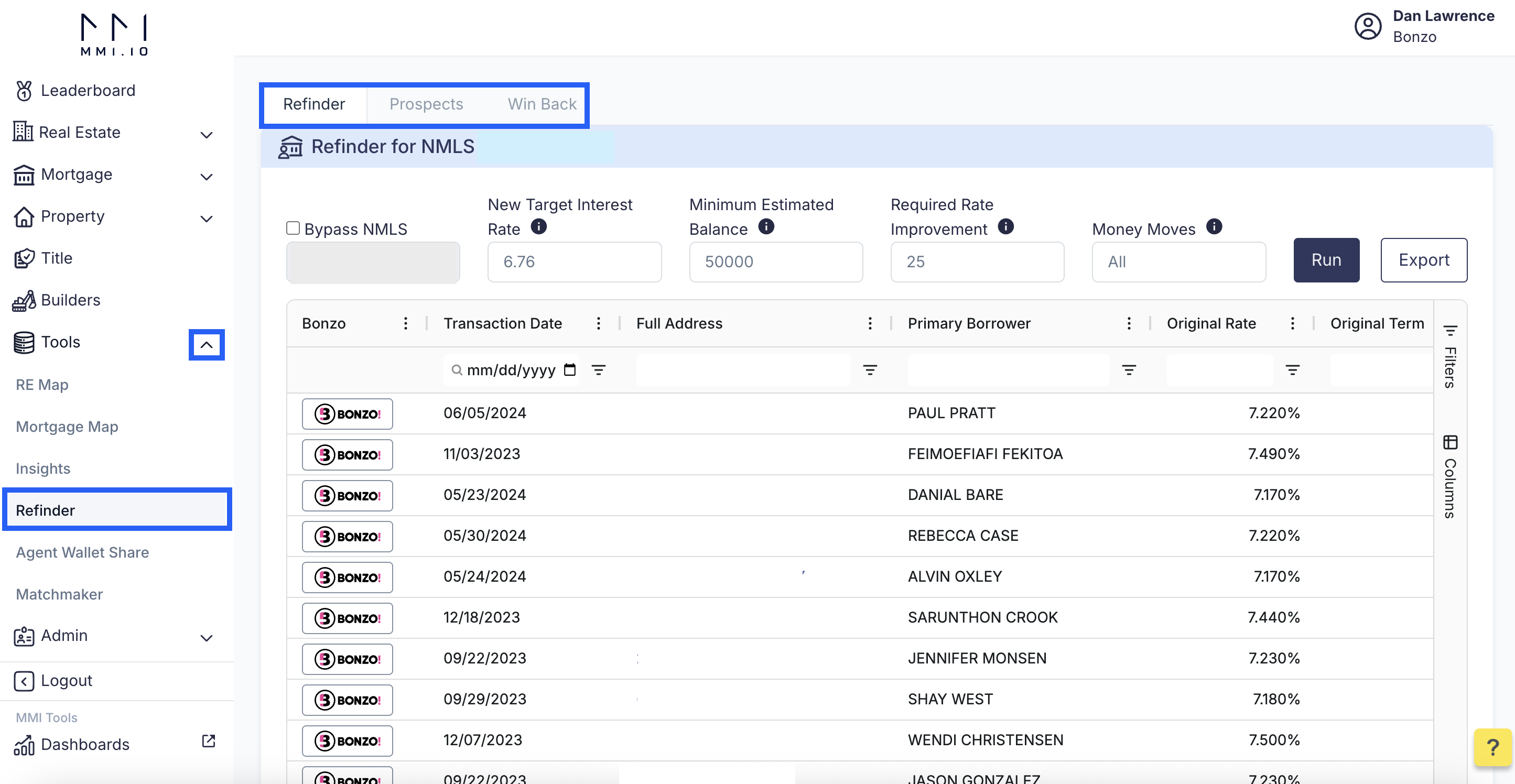Image resolution: width=1515 pixels, height=784 pixels.
Task: Show info for Required Rate Improvement
Action: (1005, 226)
